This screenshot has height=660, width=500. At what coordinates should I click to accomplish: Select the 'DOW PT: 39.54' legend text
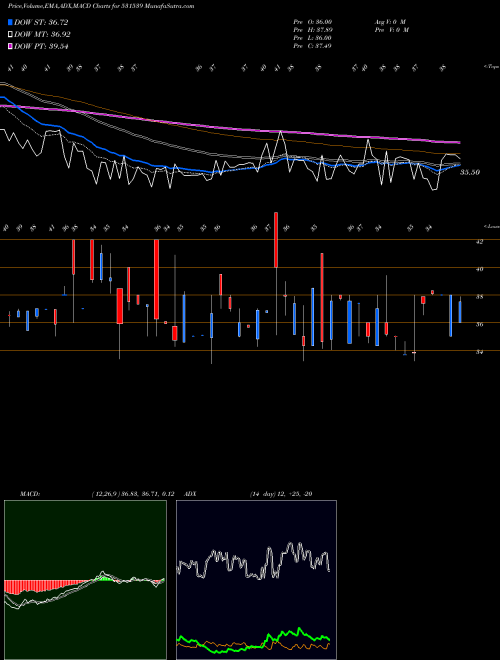tap(41, 47)
